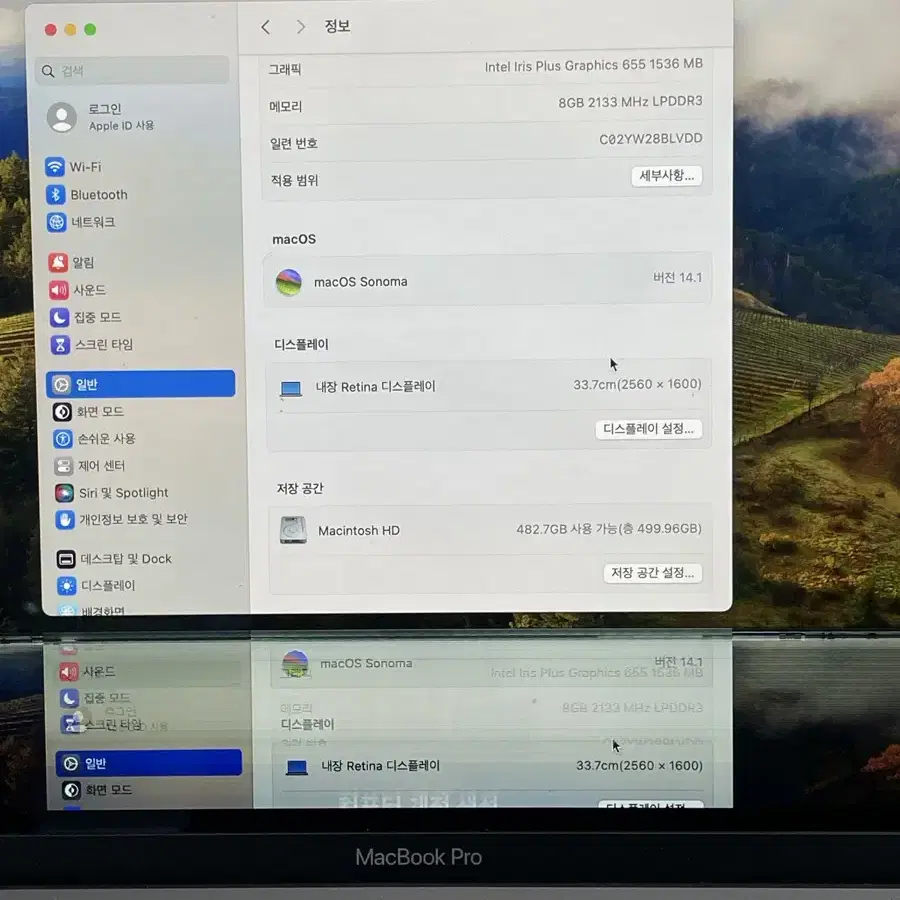Click memory value 8GB 2133 MHz LPDDR3
900x900 pixels.
click(x=630, y=102)
